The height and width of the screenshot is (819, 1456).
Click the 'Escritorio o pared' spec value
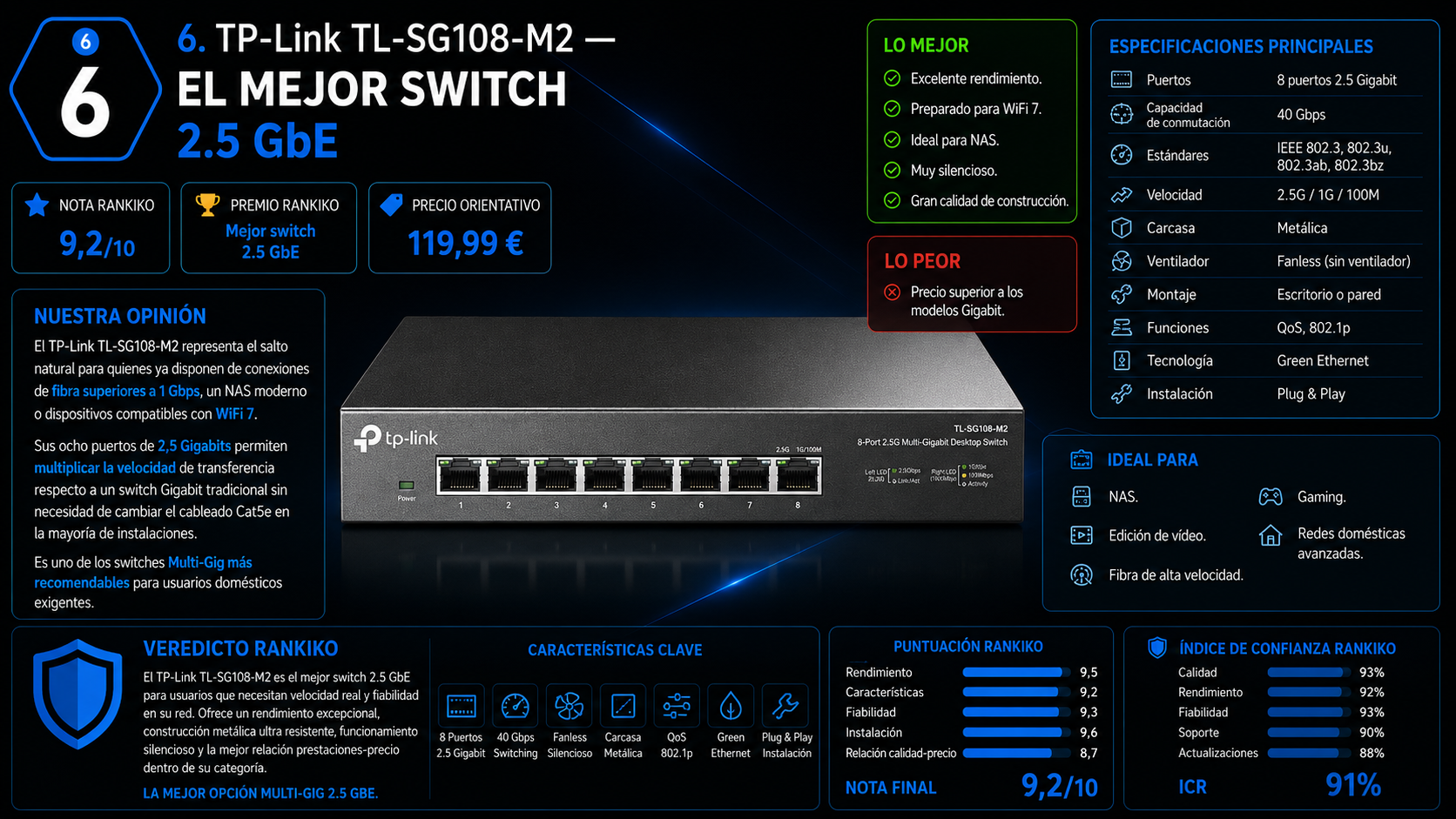click(1329, 294)
